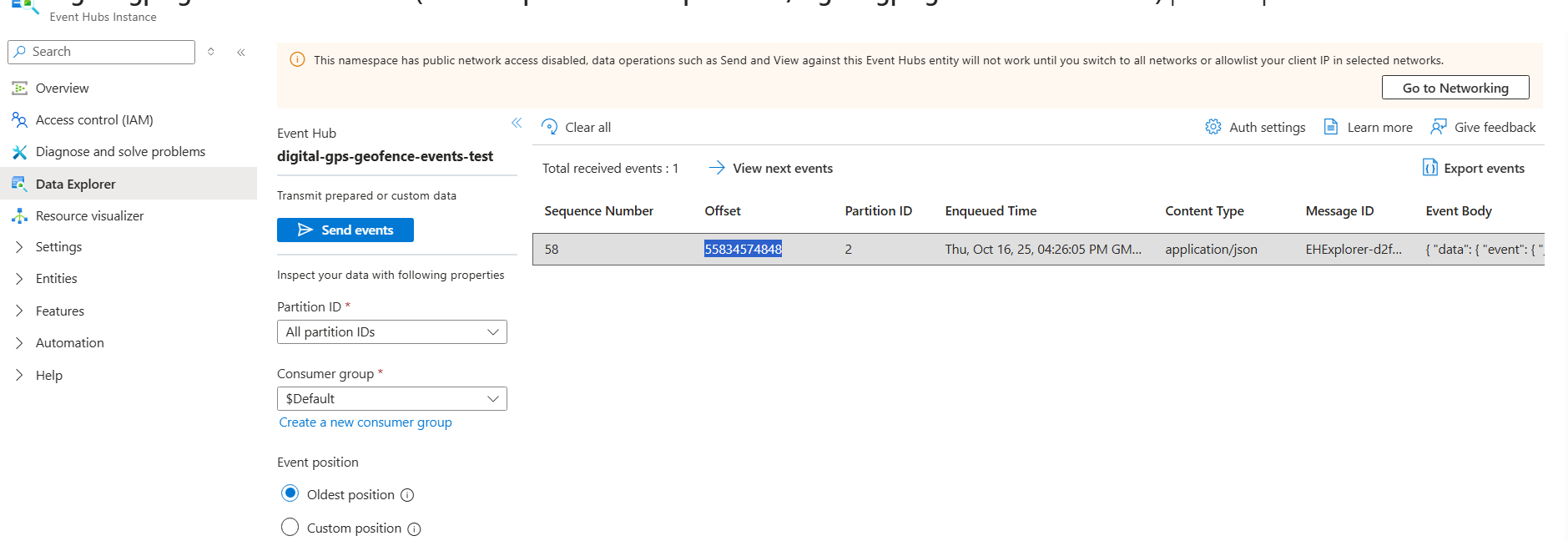The width and height of the screenshot is (1568, 541).
Task: Expand the Settings section
Action: point(19,247)
